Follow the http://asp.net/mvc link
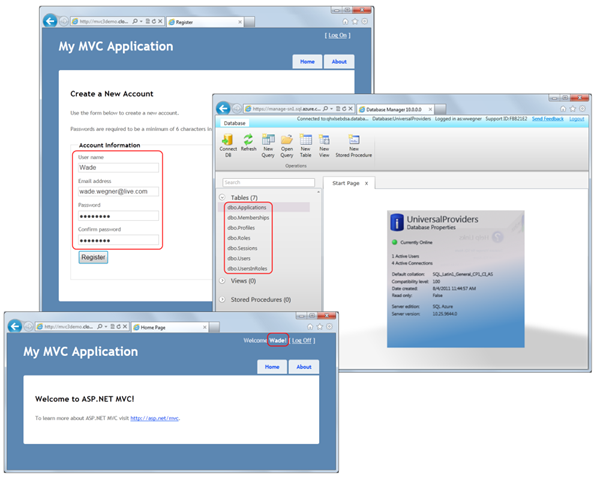The height and width of the screenshot is (480, 600). click(159, 418)
